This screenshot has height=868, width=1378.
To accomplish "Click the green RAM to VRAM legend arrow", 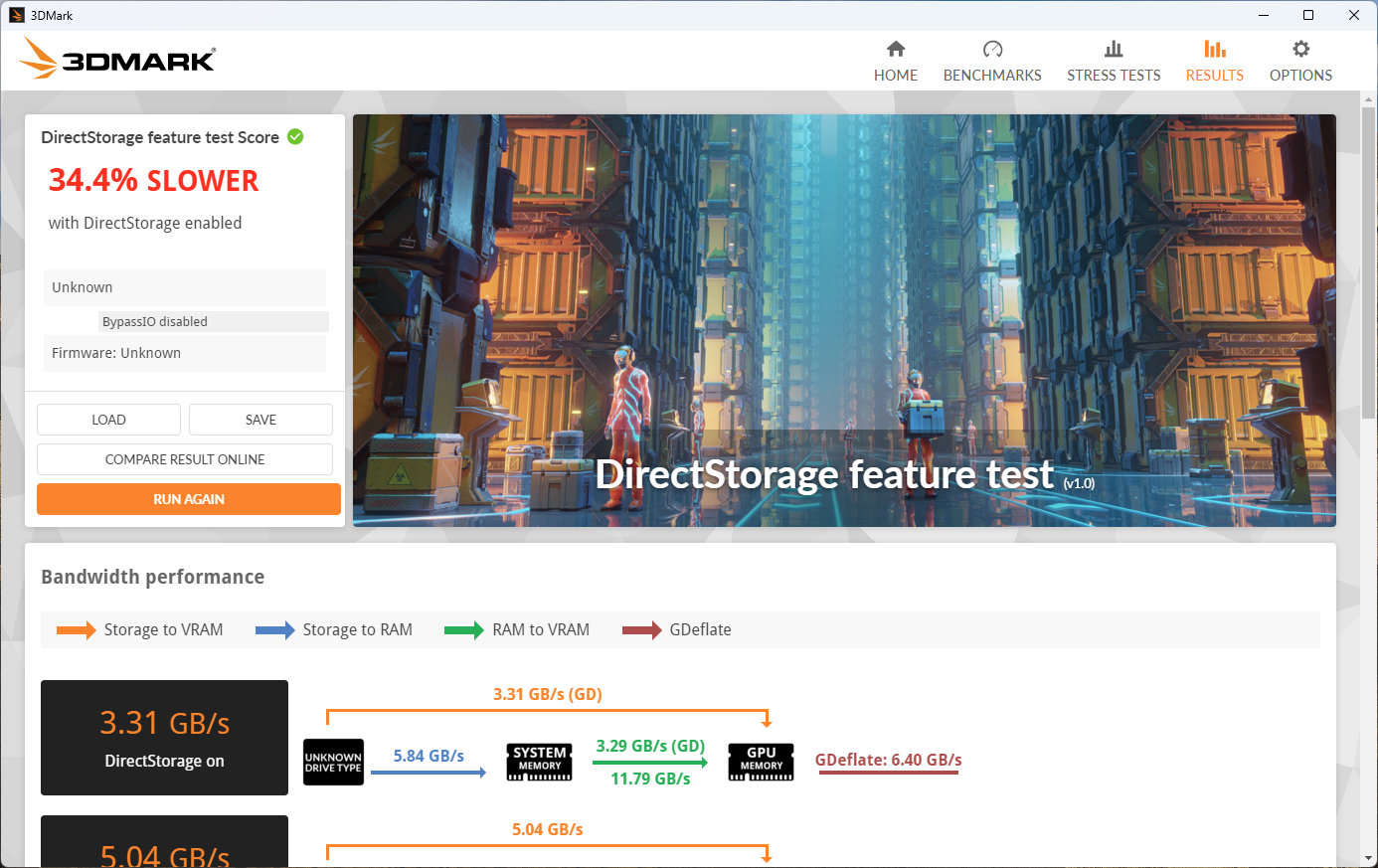I will [463, 630].
